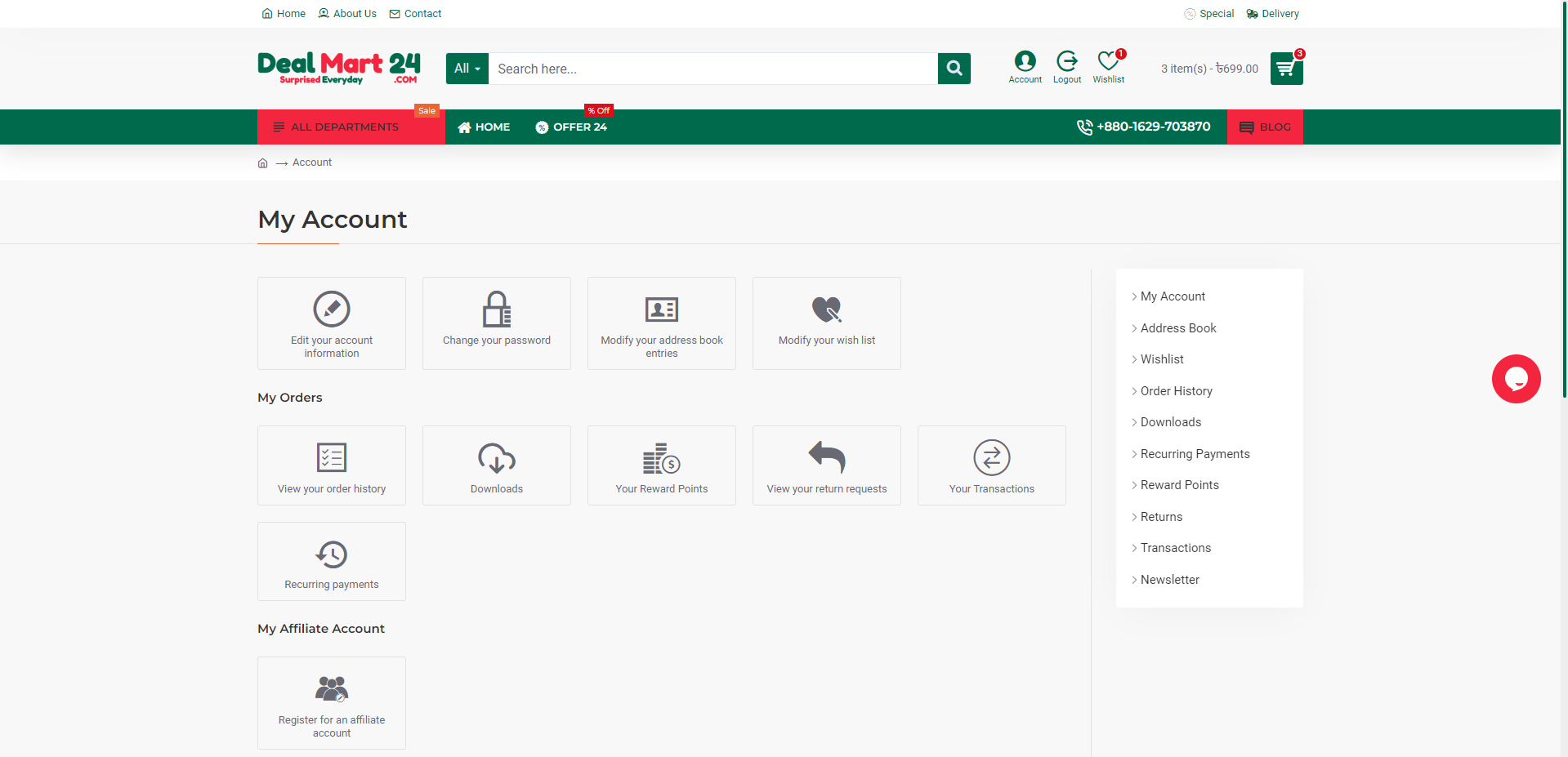1568x757 pixels.
Task: Open View your return requests tile
Action: tap(827, 465)
